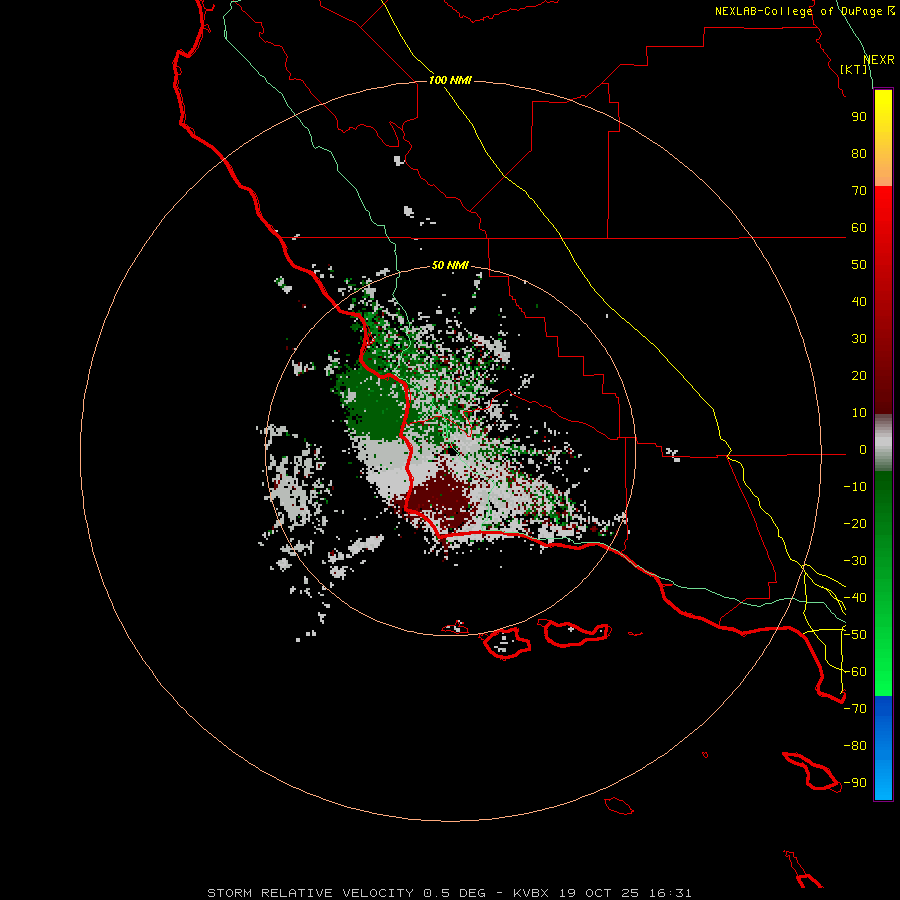Pick the -60 scale value
Image resolution: width=900 pixels, height=900 pixels.
tap(855, 672)
